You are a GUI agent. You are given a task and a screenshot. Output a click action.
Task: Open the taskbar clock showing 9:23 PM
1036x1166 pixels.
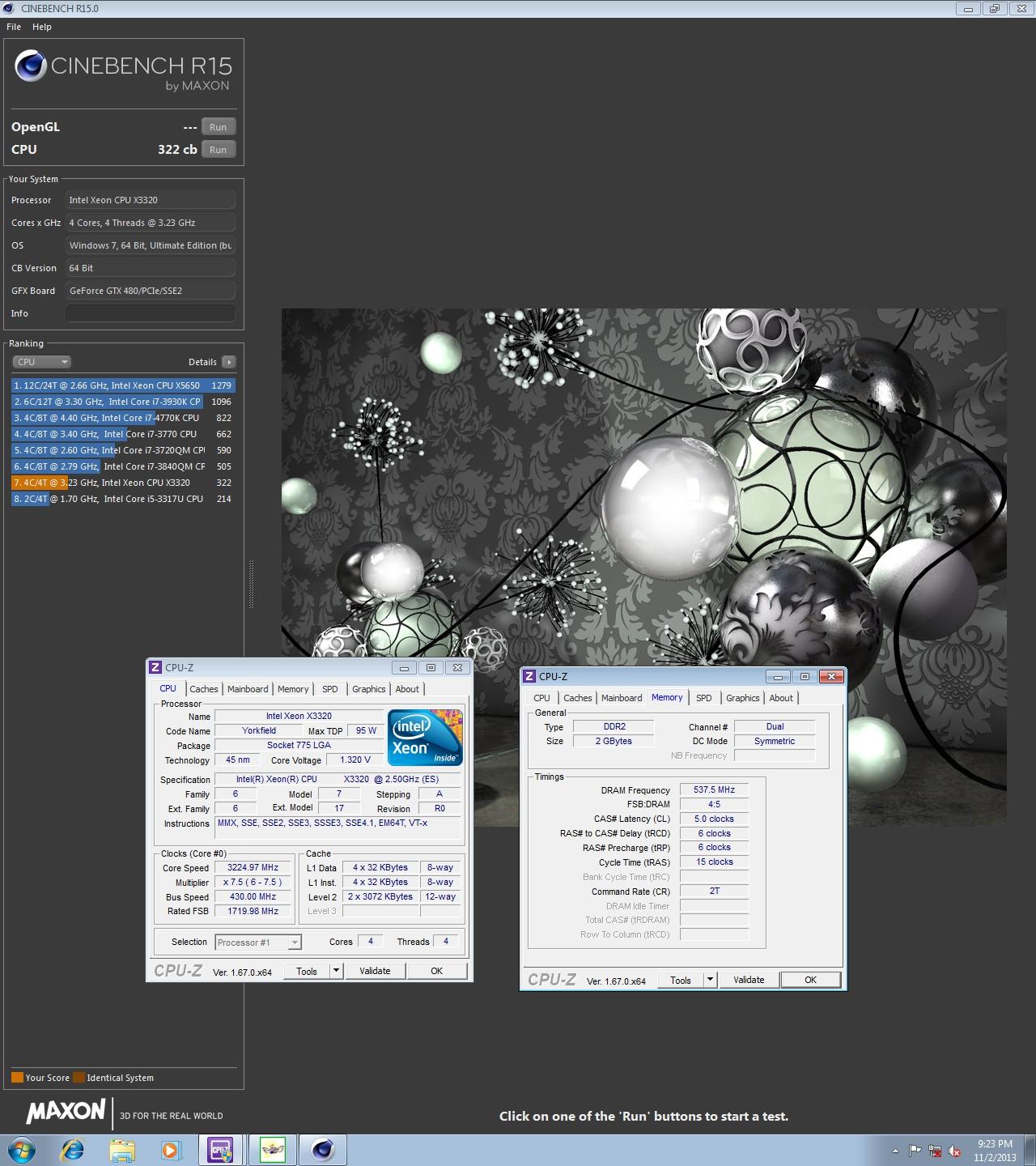coord(995,1151)
